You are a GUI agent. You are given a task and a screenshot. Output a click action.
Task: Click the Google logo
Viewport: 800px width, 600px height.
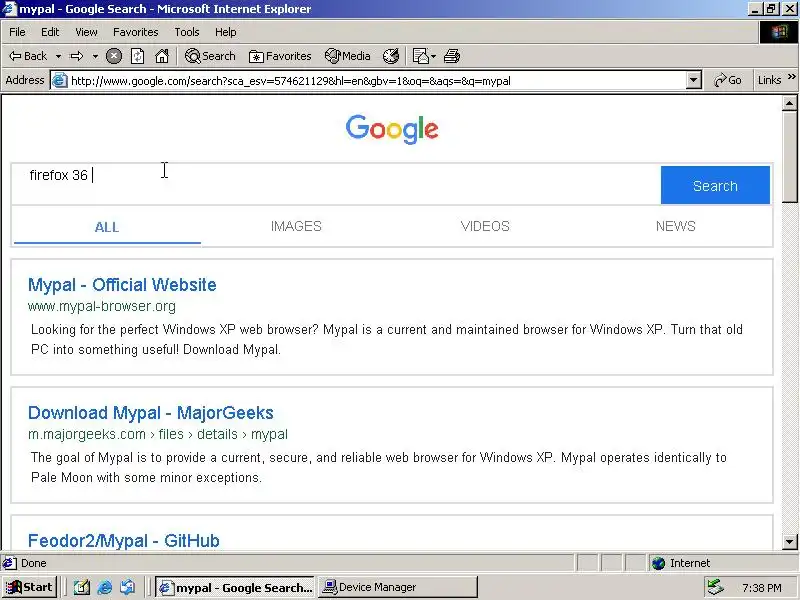tap(392, 129)
